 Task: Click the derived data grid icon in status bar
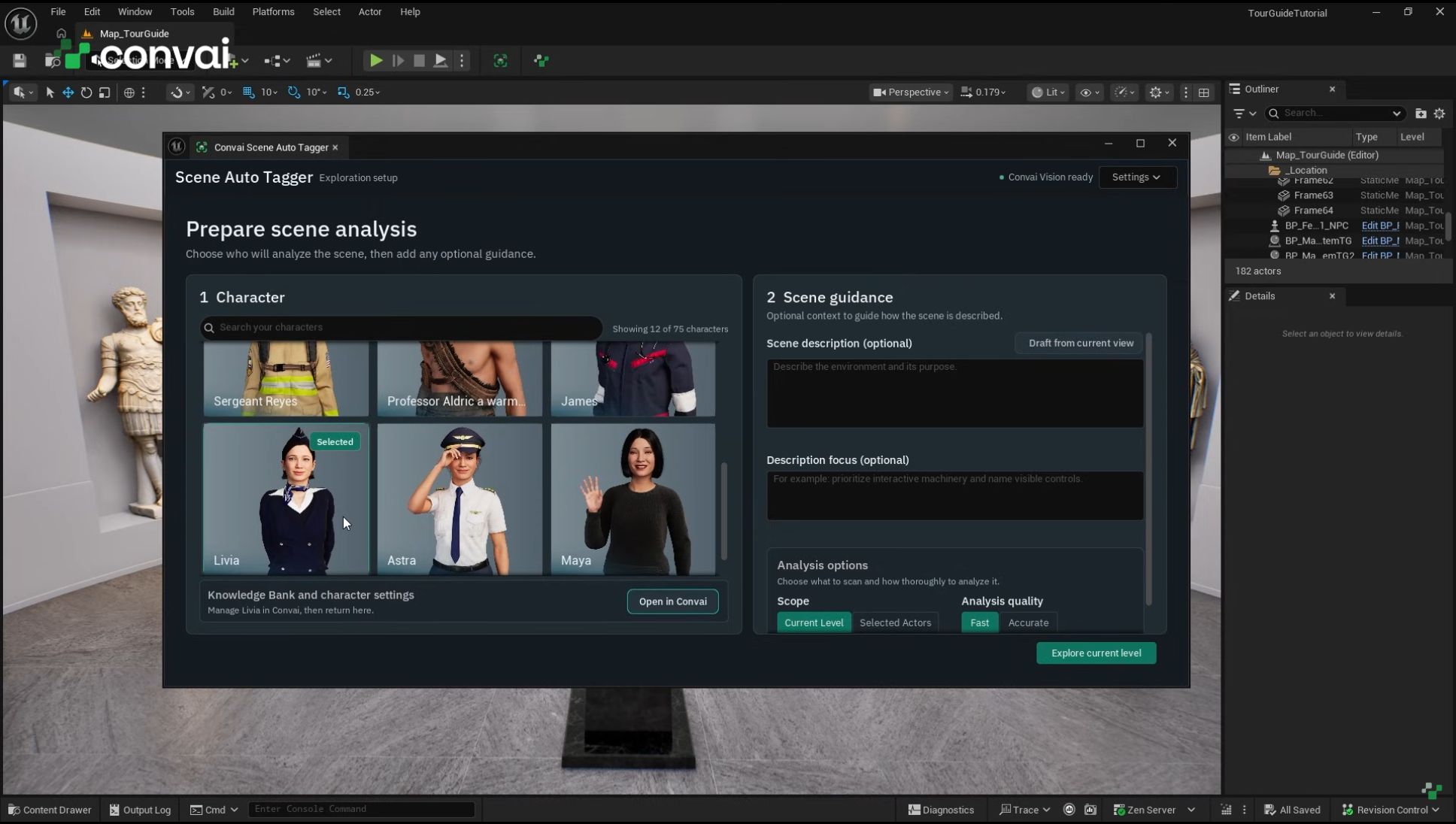1226,810
